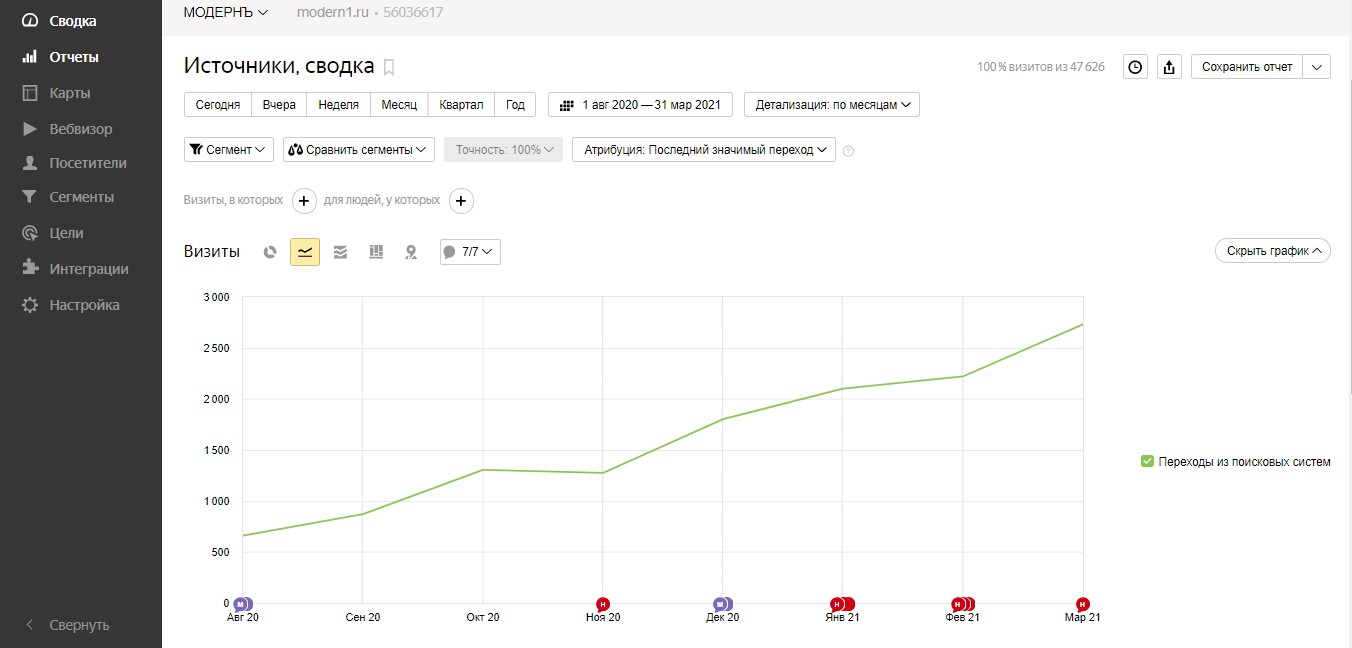Open Детализация: по месяцам dropdown
Viewport: 1352px width, 648px height.
click(x=832, y=105)
